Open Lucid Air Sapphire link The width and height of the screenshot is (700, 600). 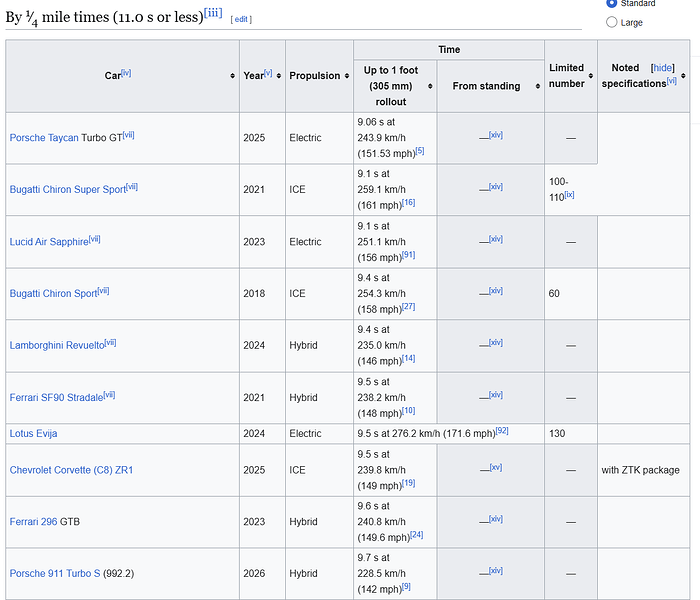click(49, 242)
